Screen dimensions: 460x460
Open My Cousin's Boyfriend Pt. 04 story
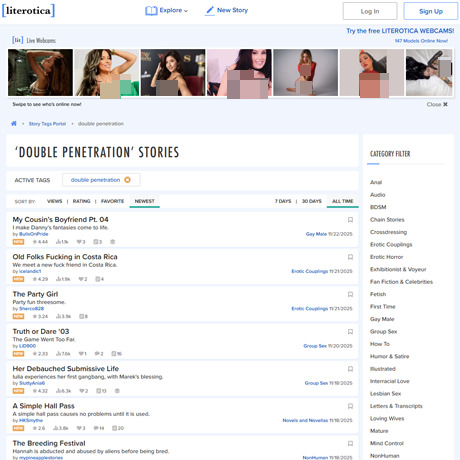point(60,219)
